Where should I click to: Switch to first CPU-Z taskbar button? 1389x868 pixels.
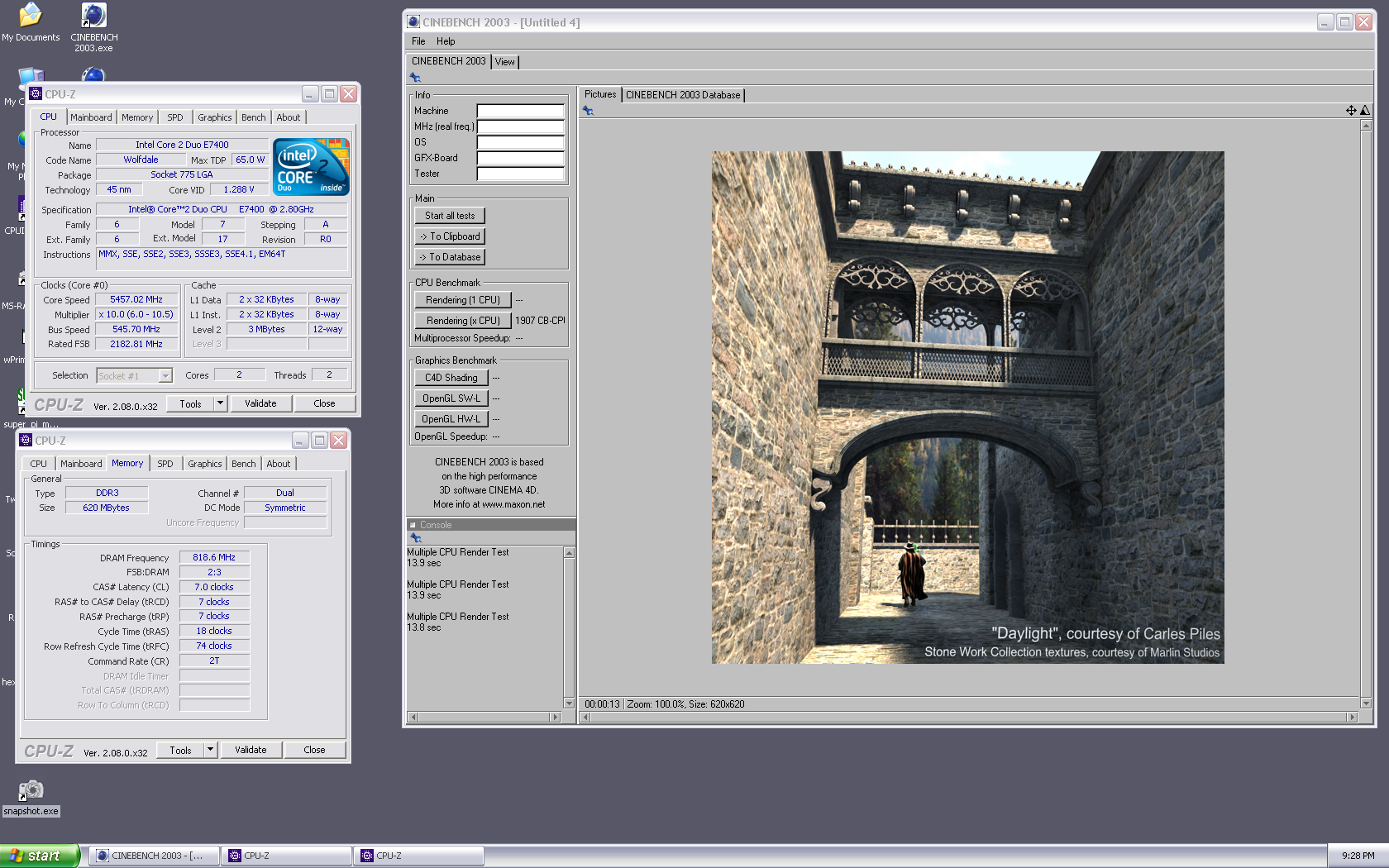tap(286, 856)
